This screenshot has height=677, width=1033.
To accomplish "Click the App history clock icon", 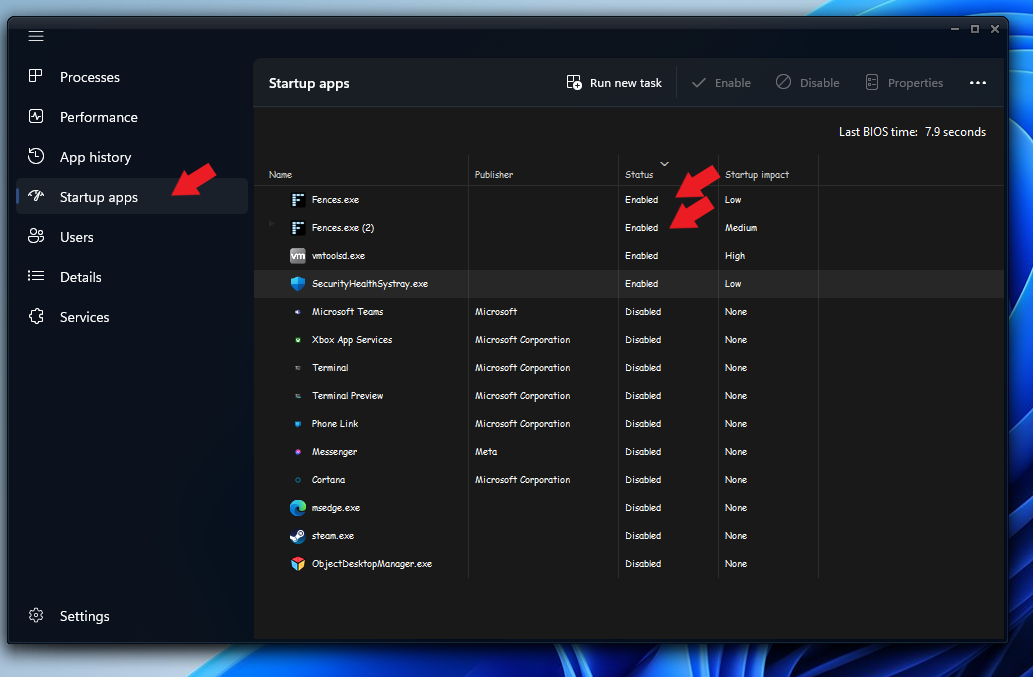I will [36, 156].
